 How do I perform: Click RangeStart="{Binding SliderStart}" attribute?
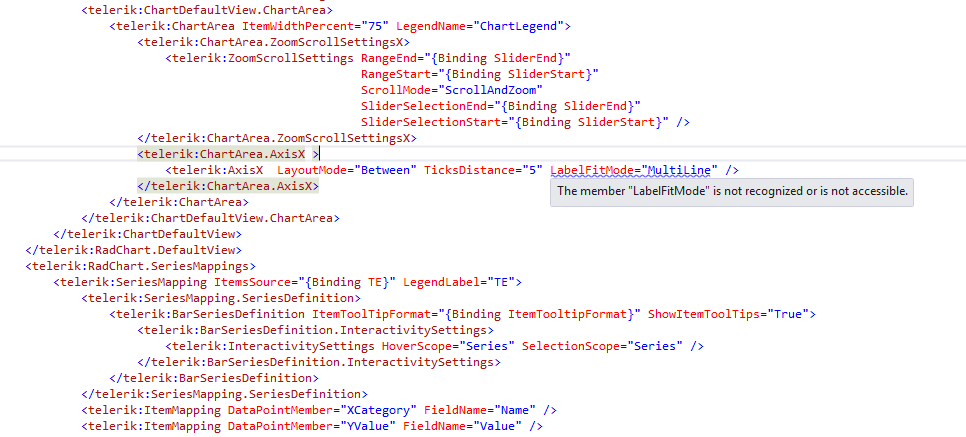point(481,75)
